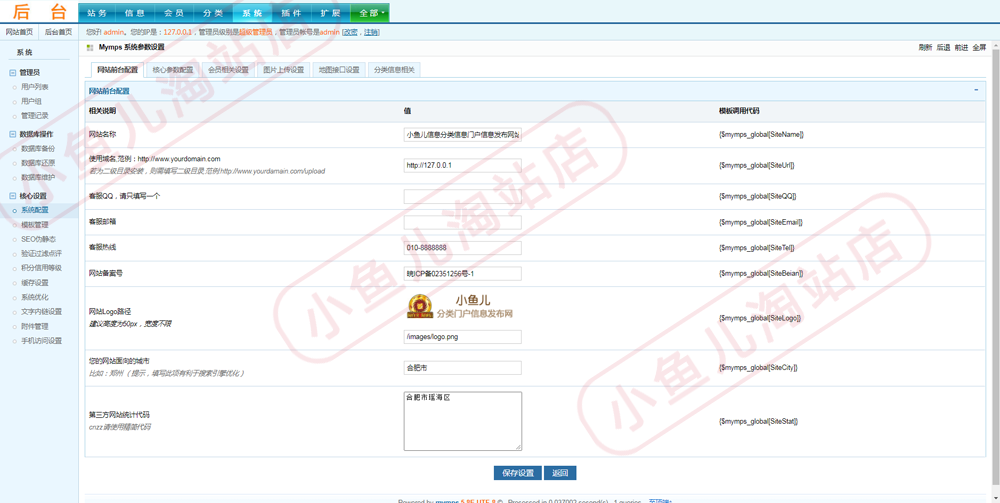Open 数据库备份 in sidebar
This screenshot has width=1000, height=503.
[38, 148]
